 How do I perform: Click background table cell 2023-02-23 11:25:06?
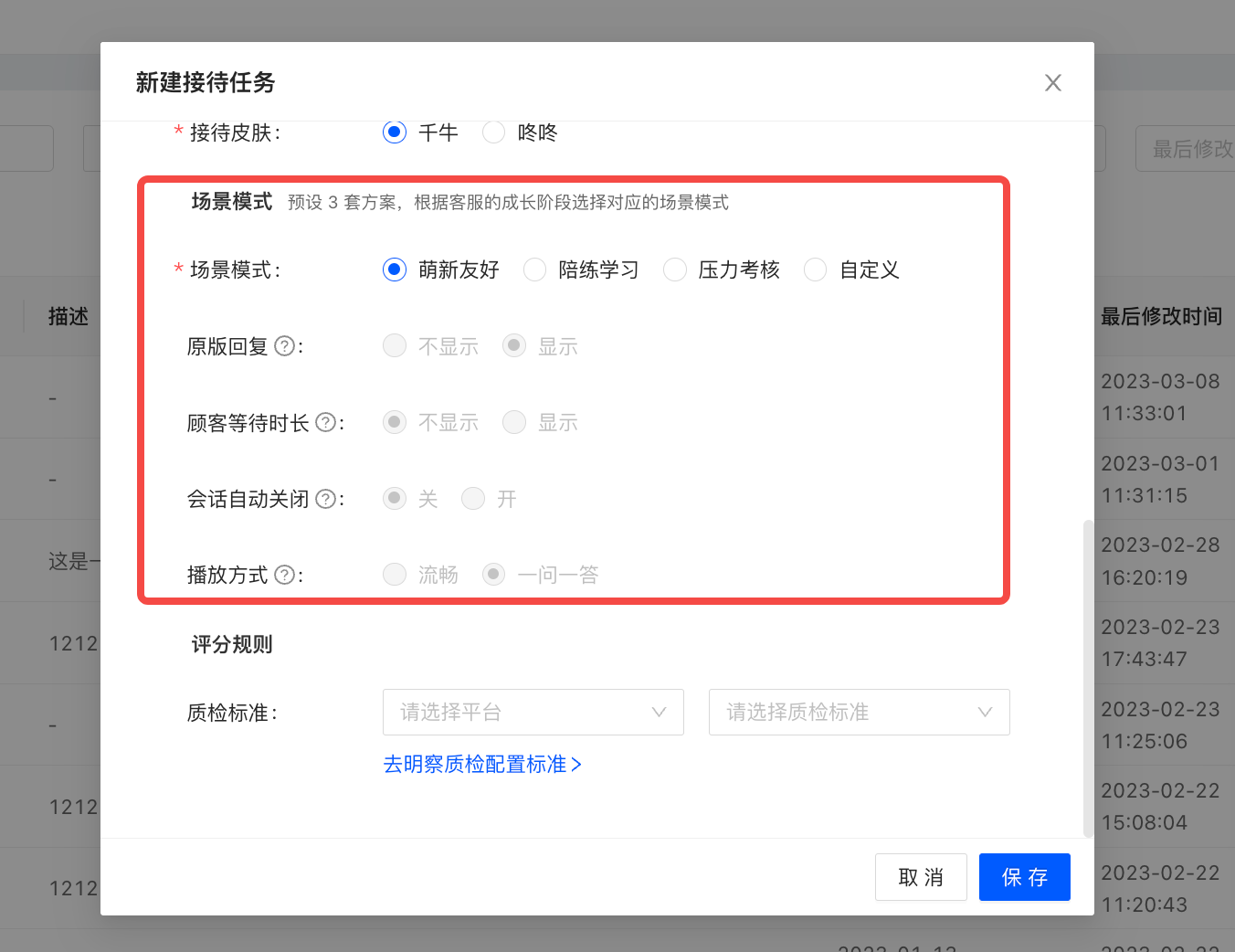point(1160,725)
